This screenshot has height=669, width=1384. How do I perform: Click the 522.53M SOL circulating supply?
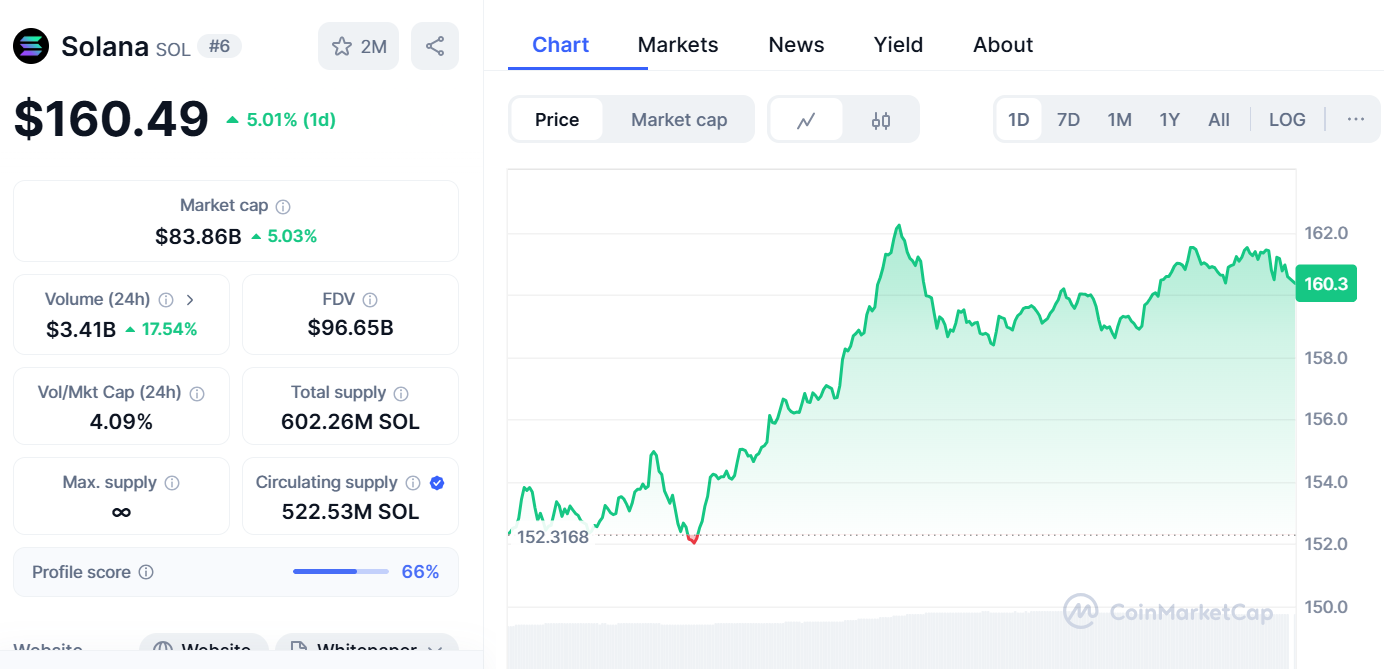coord(350,512)
